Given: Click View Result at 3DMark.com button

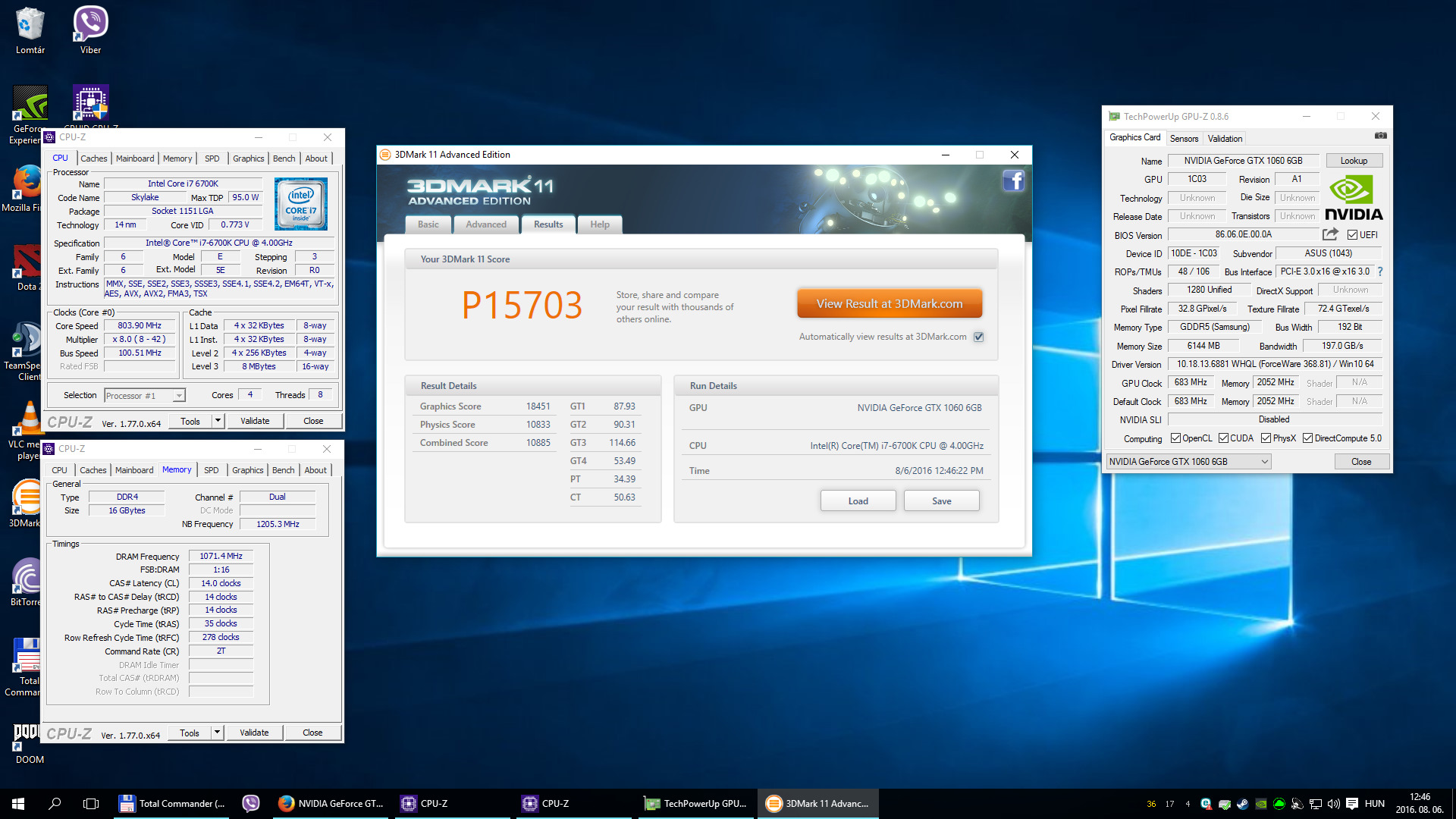Looking at the screenshot, I should [x=890, y=303].
